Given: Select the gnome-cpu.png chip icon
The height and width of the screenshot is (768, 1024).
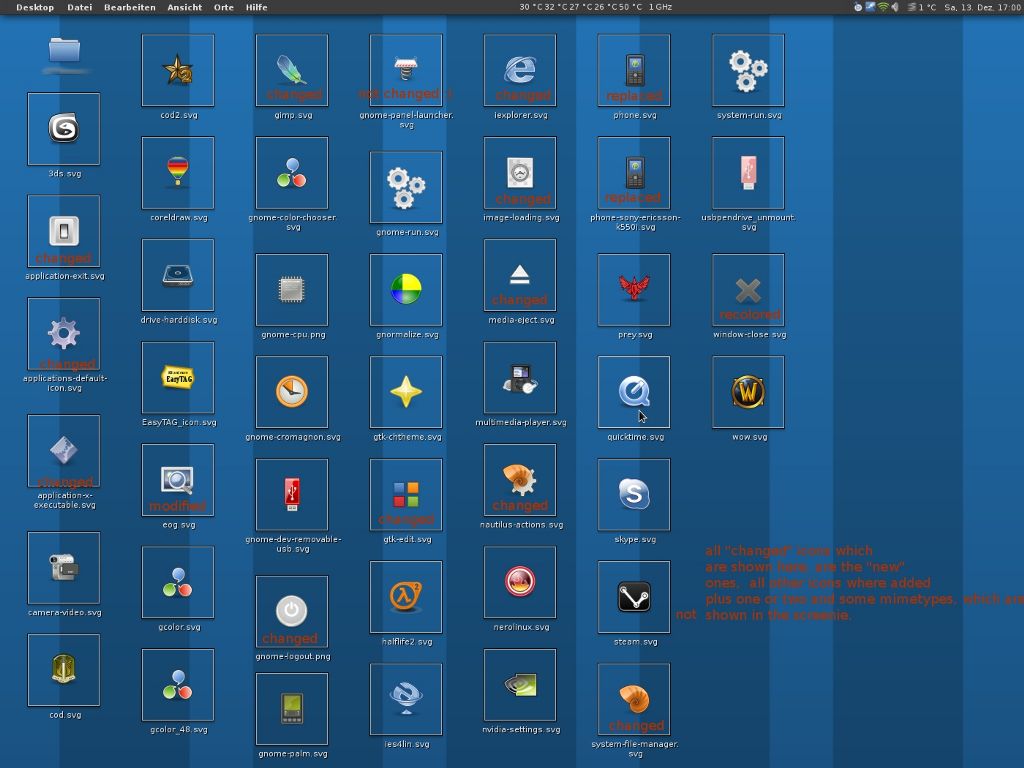Looking at the screenshot, I should [292, 290].
